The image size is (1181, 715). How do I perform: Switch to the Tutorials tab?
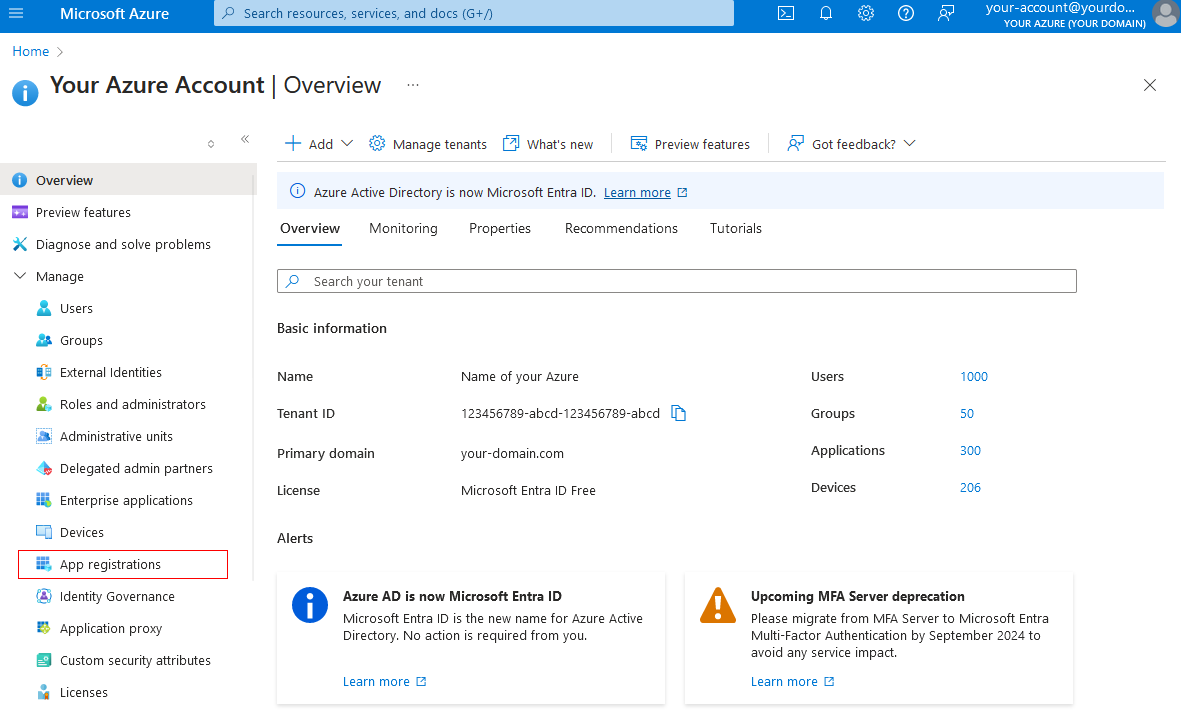(736, 228)
